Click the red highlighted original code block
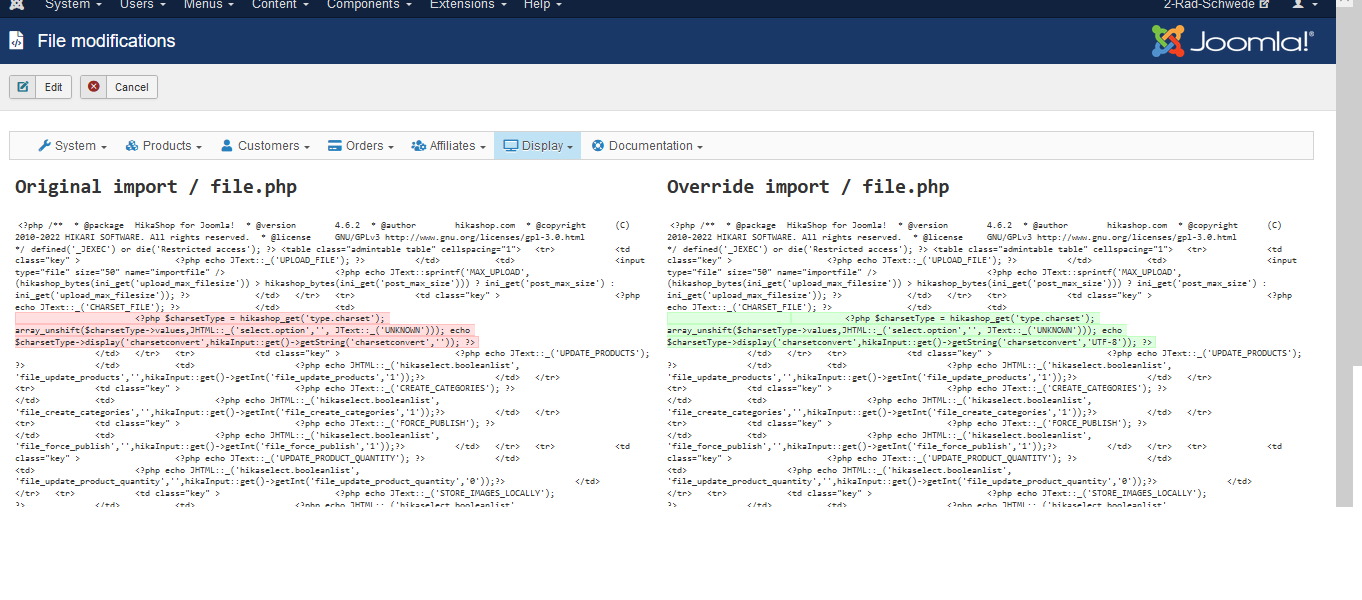This screenshot has width=1362, height=600. pyautogui.click(x=245, y=330)
